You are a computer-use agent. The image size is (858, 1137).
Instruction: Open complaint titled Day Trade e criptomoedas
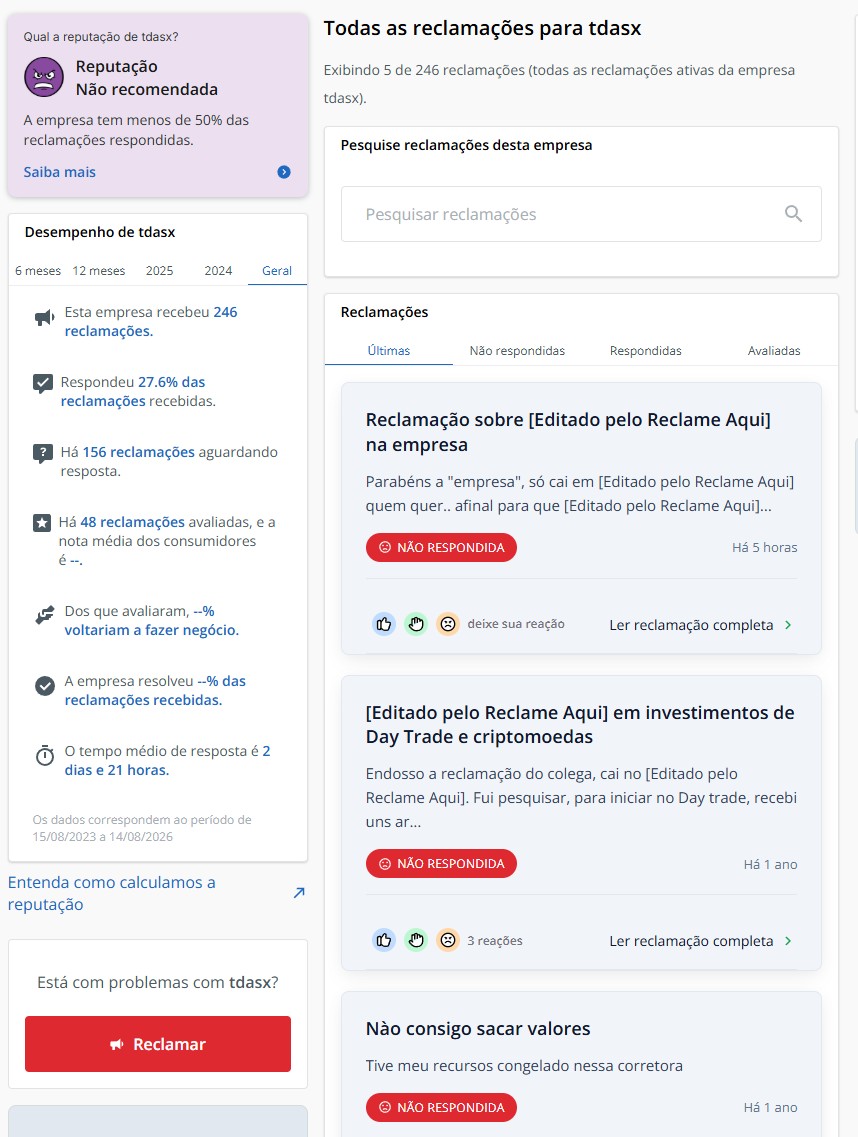pos(579,724)
